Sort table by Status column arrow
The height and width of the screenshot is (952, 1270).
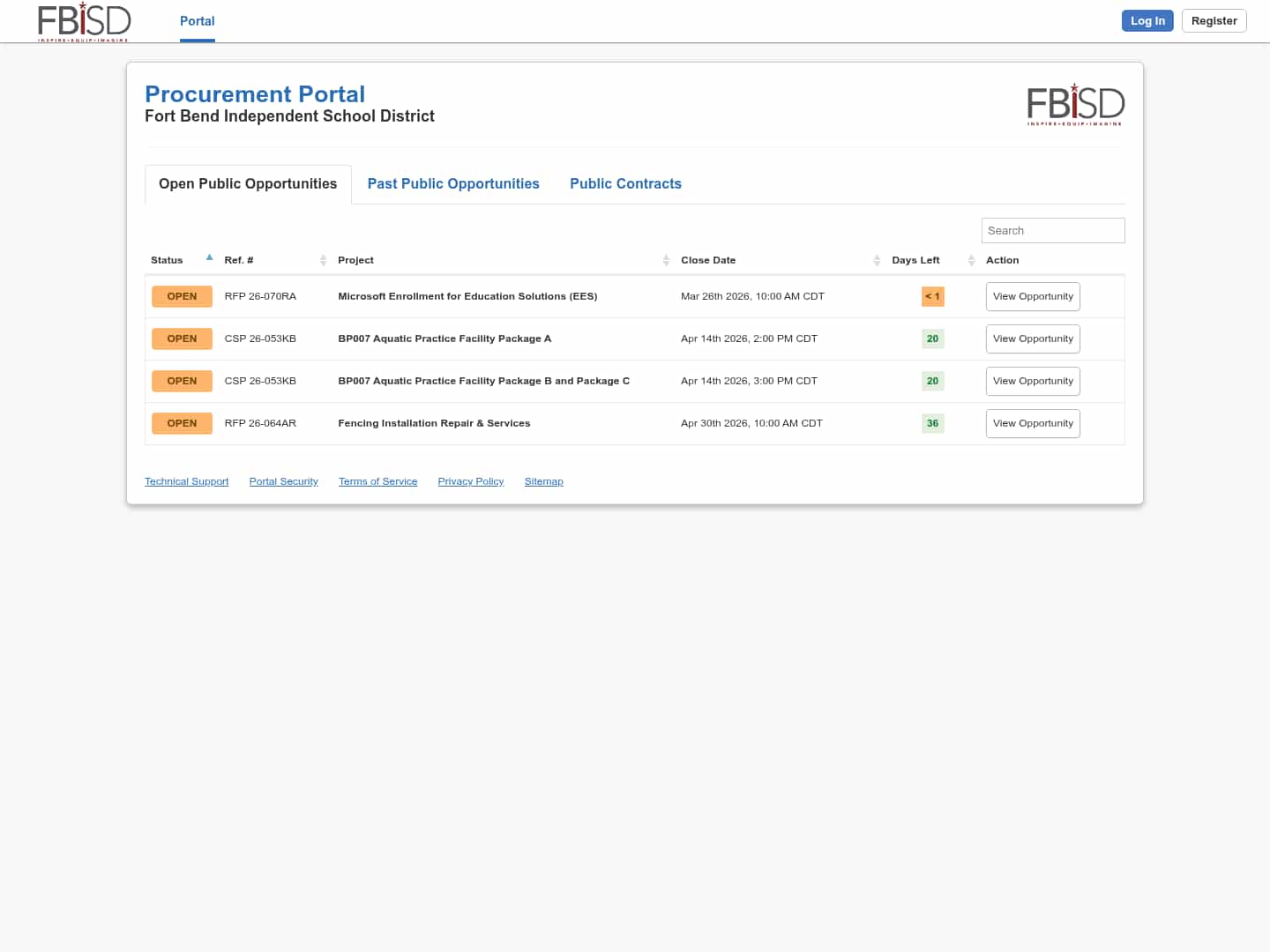[209, 258]
